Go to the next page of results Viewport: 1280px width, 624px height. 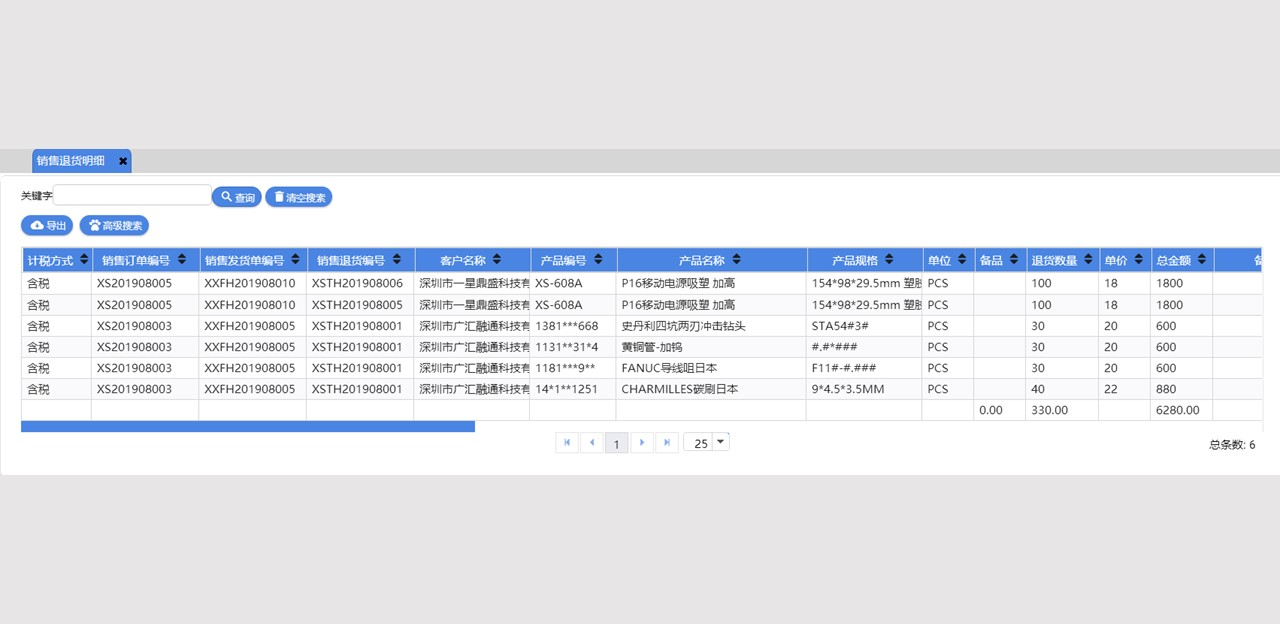(642, 442)
